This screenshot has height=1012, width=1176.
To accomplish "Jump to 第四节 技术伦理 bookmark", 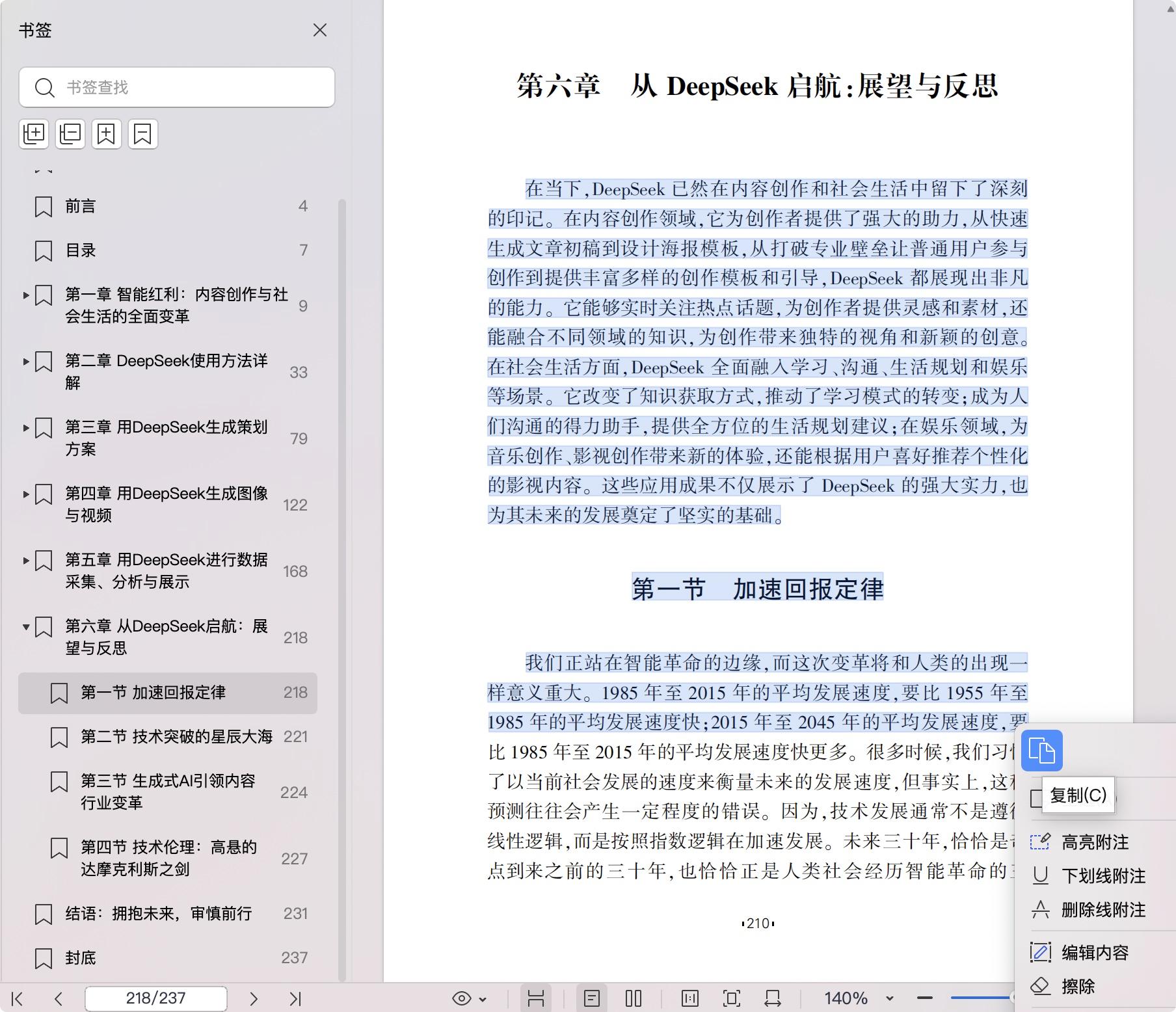I will [168, 858].
